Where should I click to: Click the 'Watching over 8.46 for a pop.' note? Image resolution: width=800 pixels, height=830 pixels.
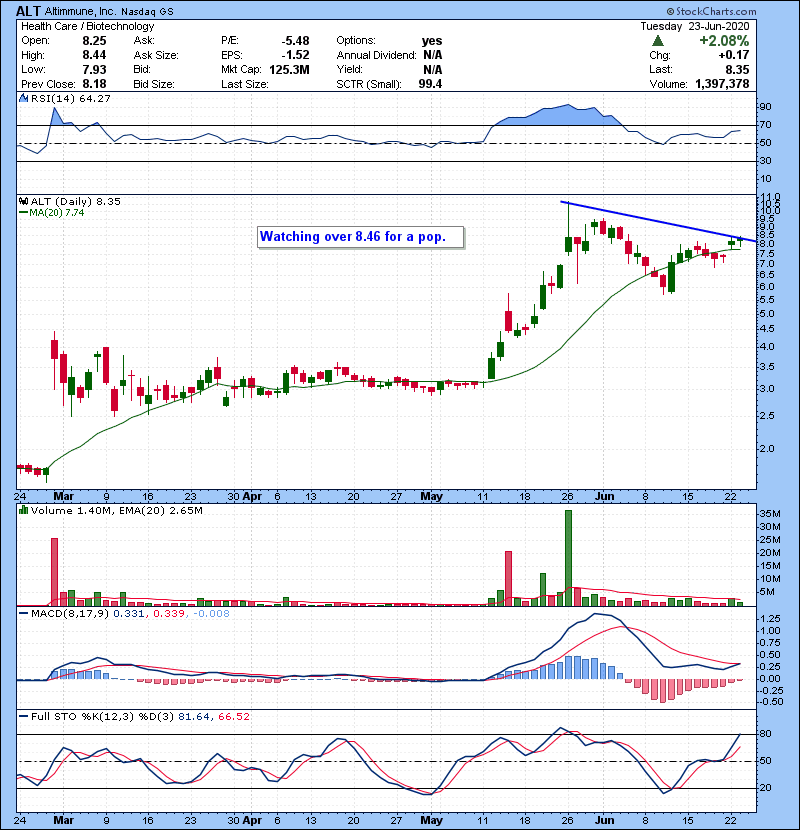point(361,237)
